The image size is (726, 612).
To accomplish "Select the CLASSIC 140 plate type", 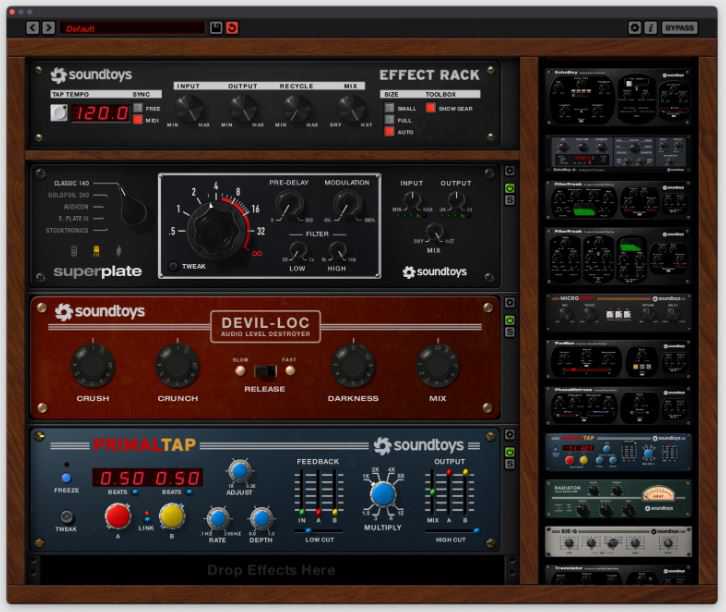I will pos(72,183).
